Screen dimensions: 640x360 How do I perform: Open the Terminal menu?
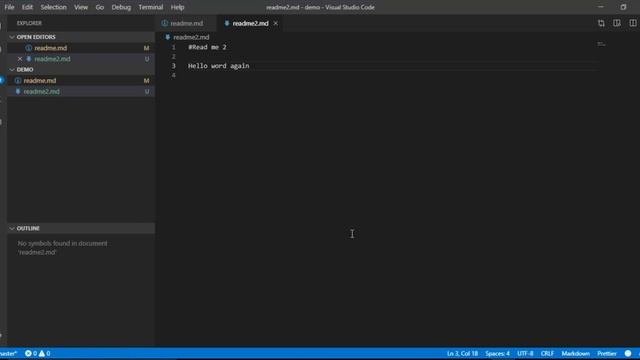pyautogui.click(x=151, y=7)
